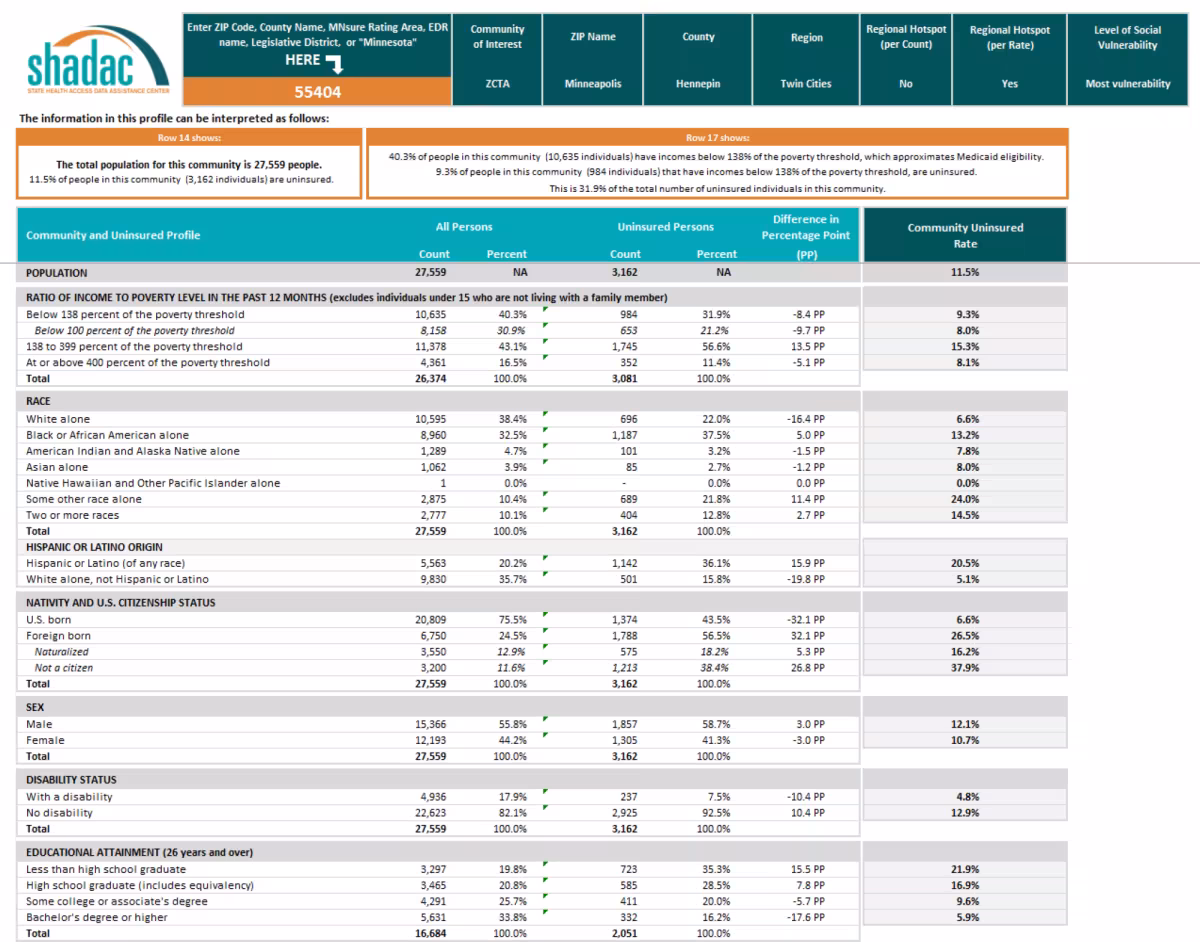Click the white HERE arrow pointer icon
This screenshot has width=1200, height=942.
[x=335, y=62]
